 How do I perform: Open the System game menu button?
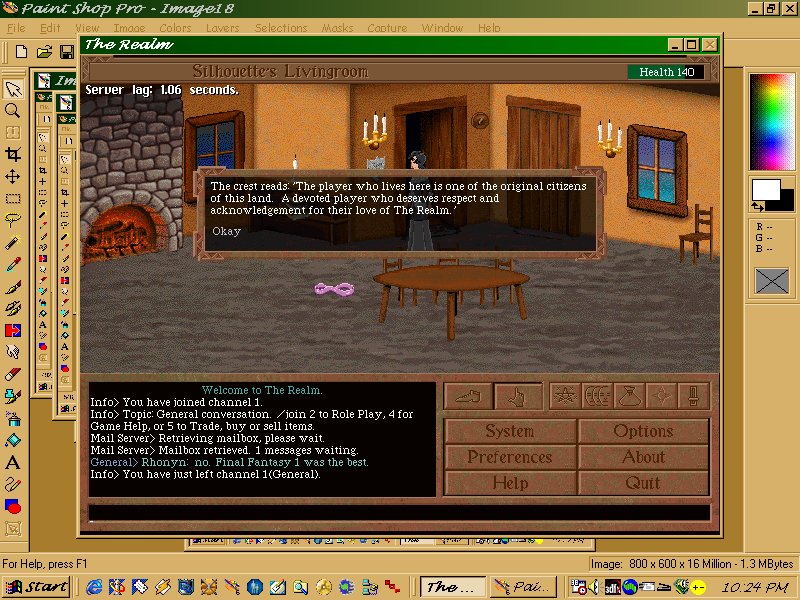pyautogui.click(x=510, y=432)
